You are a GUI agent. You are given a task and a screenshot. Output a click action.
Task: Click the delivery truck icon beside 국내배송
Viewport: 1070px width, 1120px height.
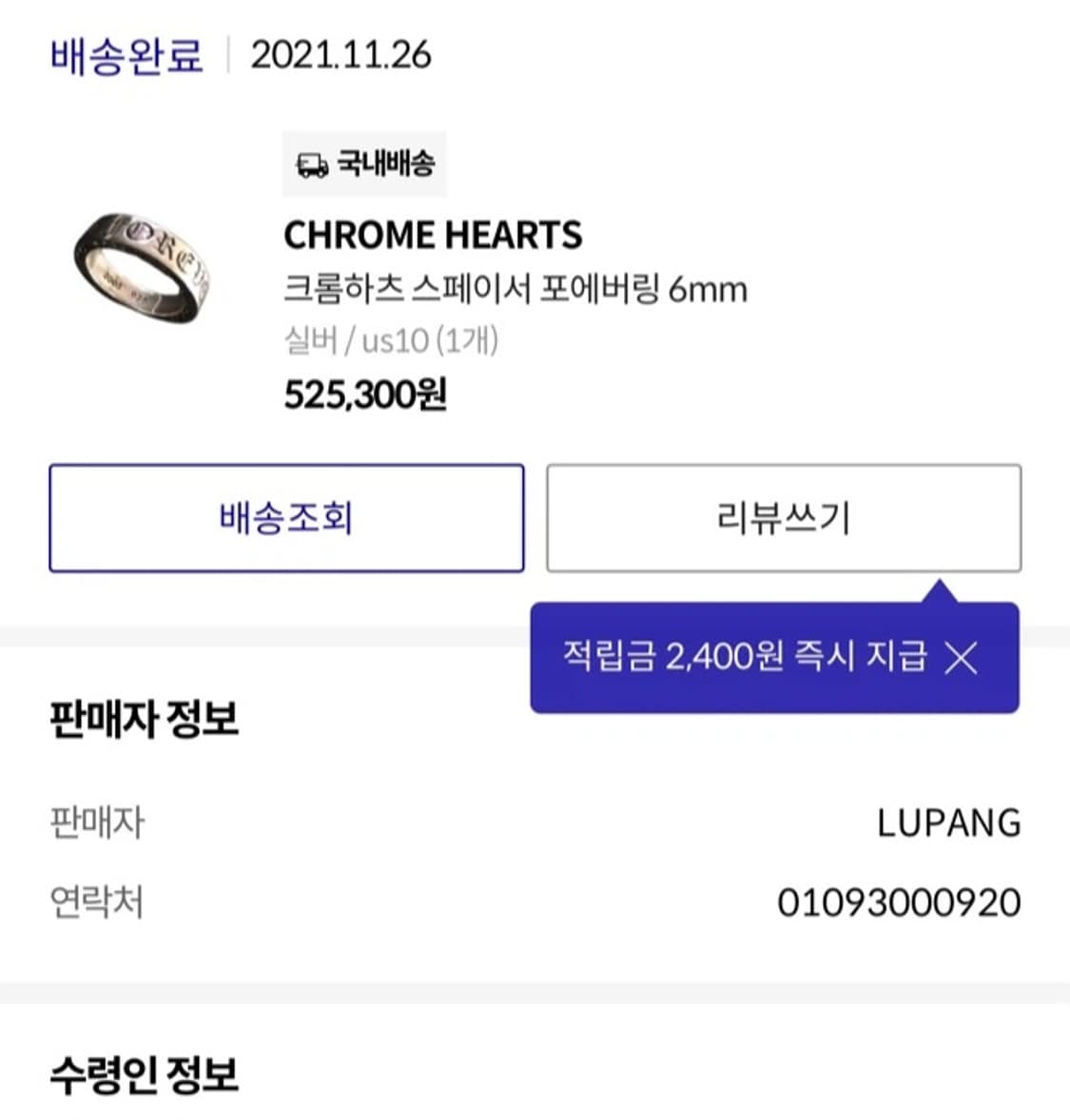point(309,164)
